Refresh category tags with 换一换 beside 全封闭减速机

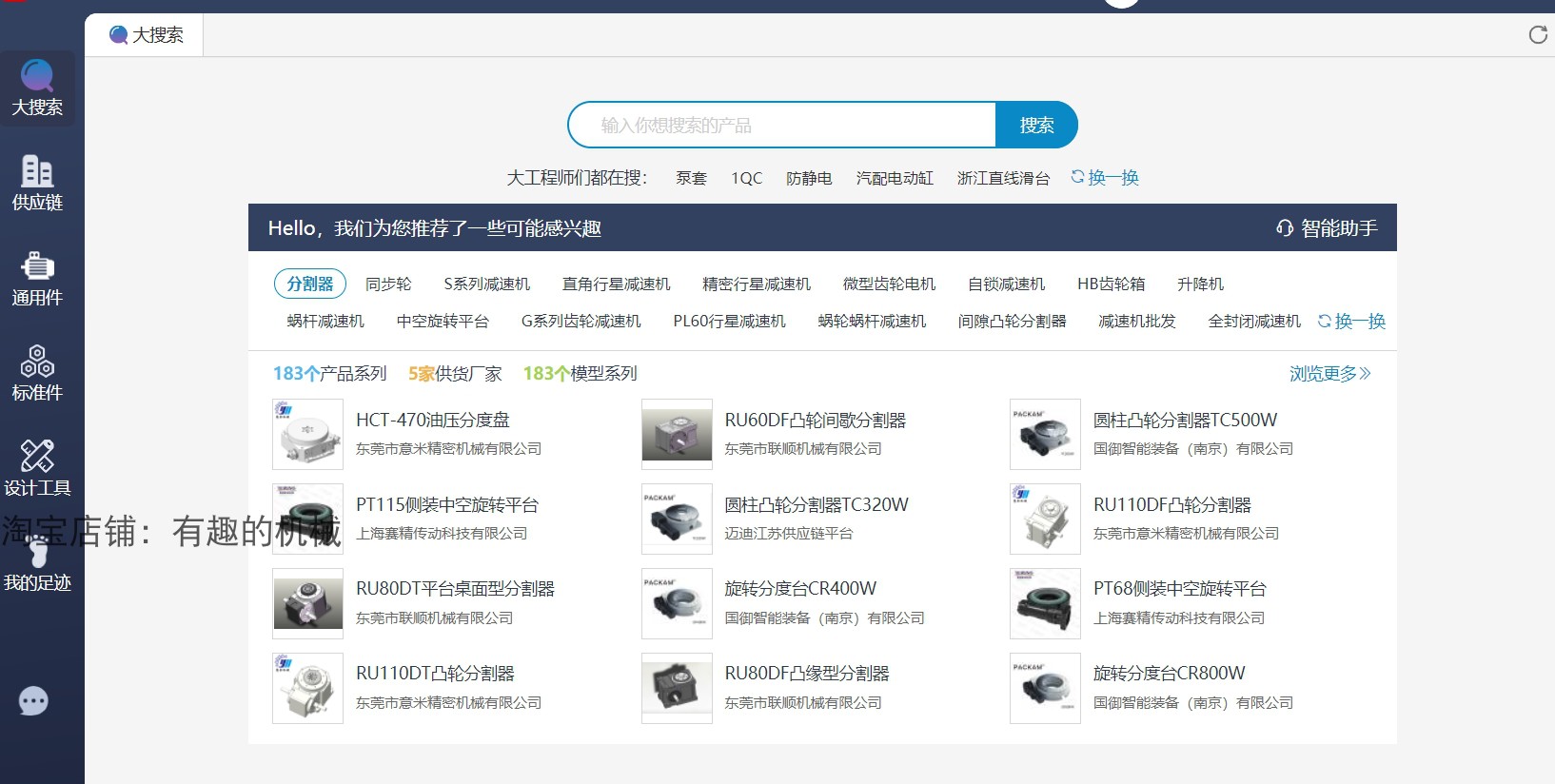click(x=1351, y=321)
